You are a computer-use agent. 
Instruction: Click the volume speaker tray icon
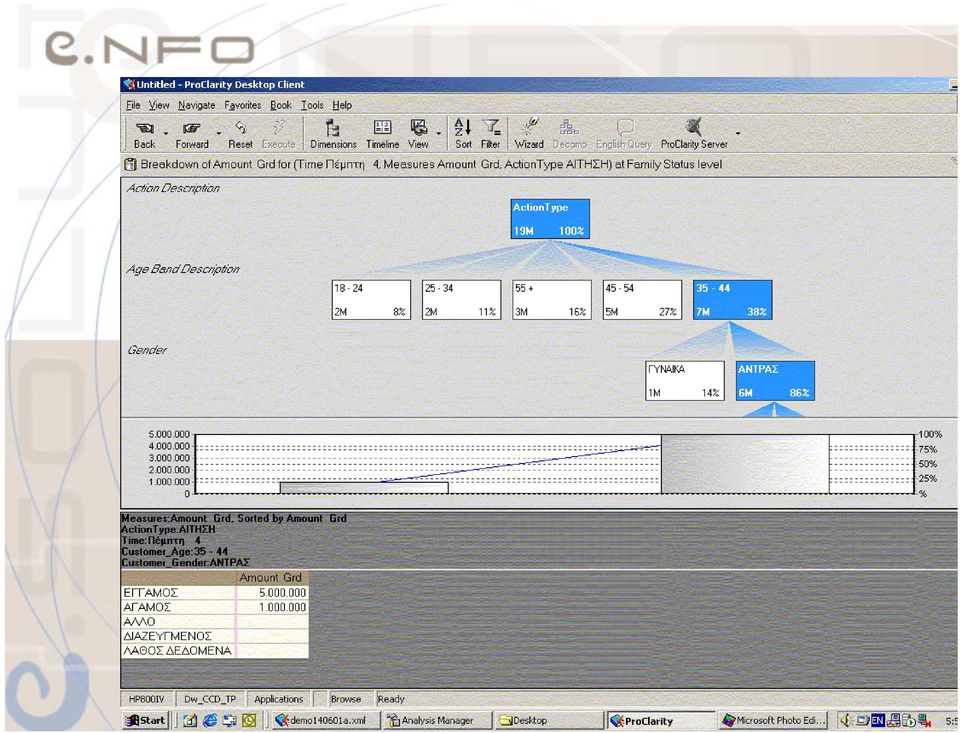click(x=846, y=720)
